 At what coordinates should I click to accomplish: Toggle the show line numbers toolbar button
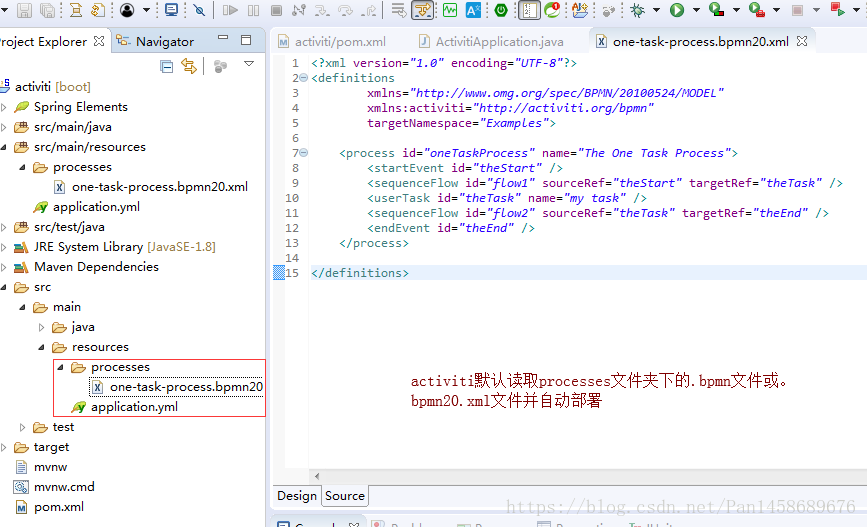pos(529,10)
